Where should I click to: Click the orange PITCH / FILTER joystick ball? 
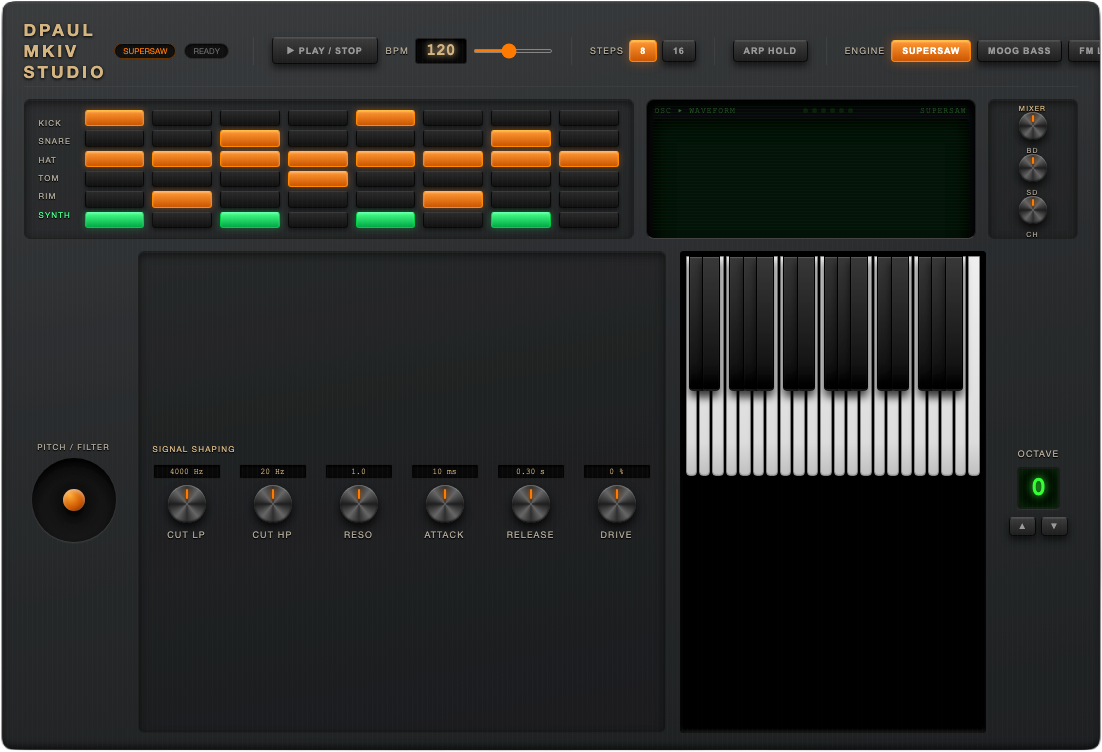click(74, 500)
